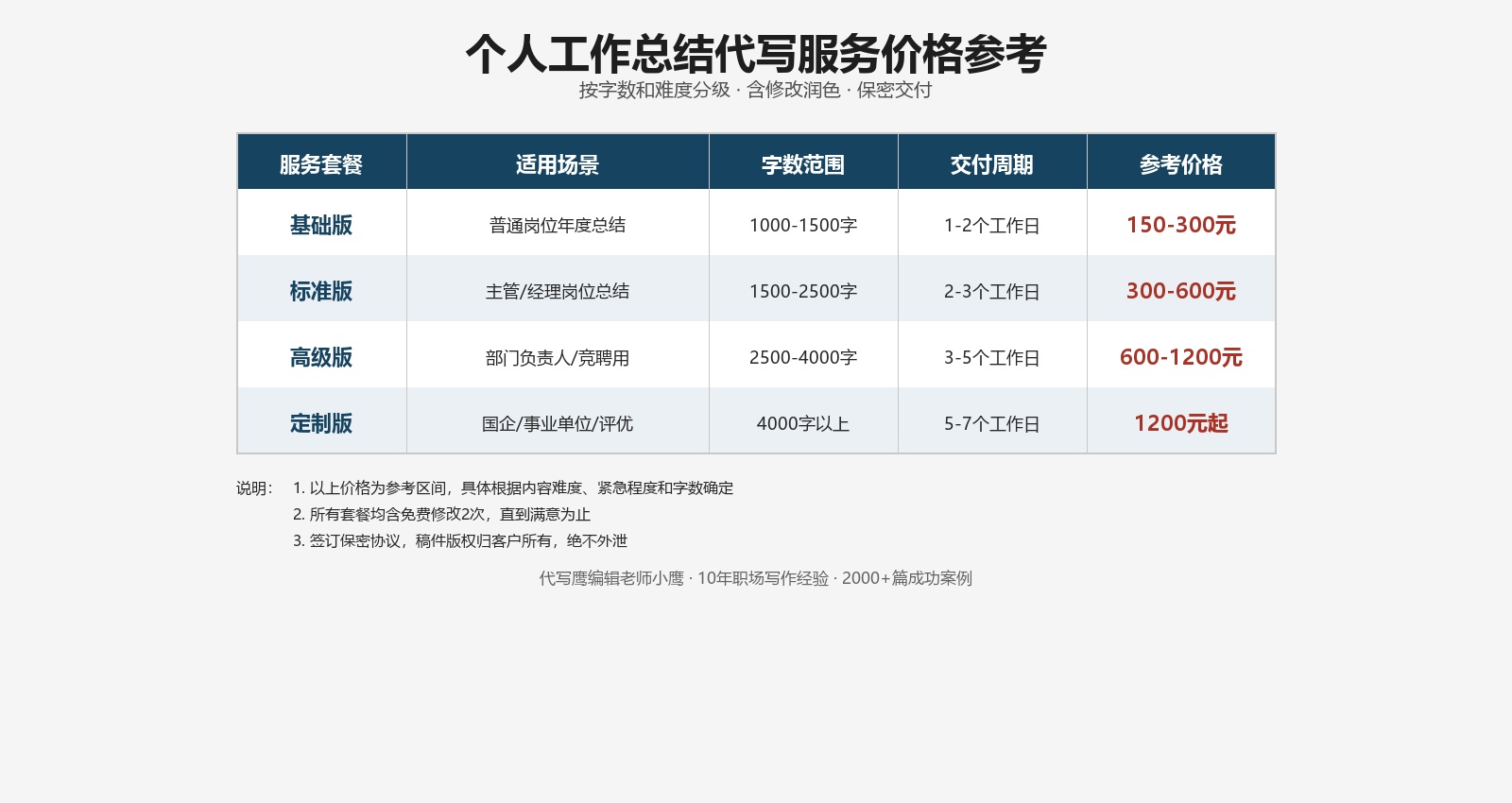Click the 参考价格 column header
1512x803 pixels.
click(1181, 162)
